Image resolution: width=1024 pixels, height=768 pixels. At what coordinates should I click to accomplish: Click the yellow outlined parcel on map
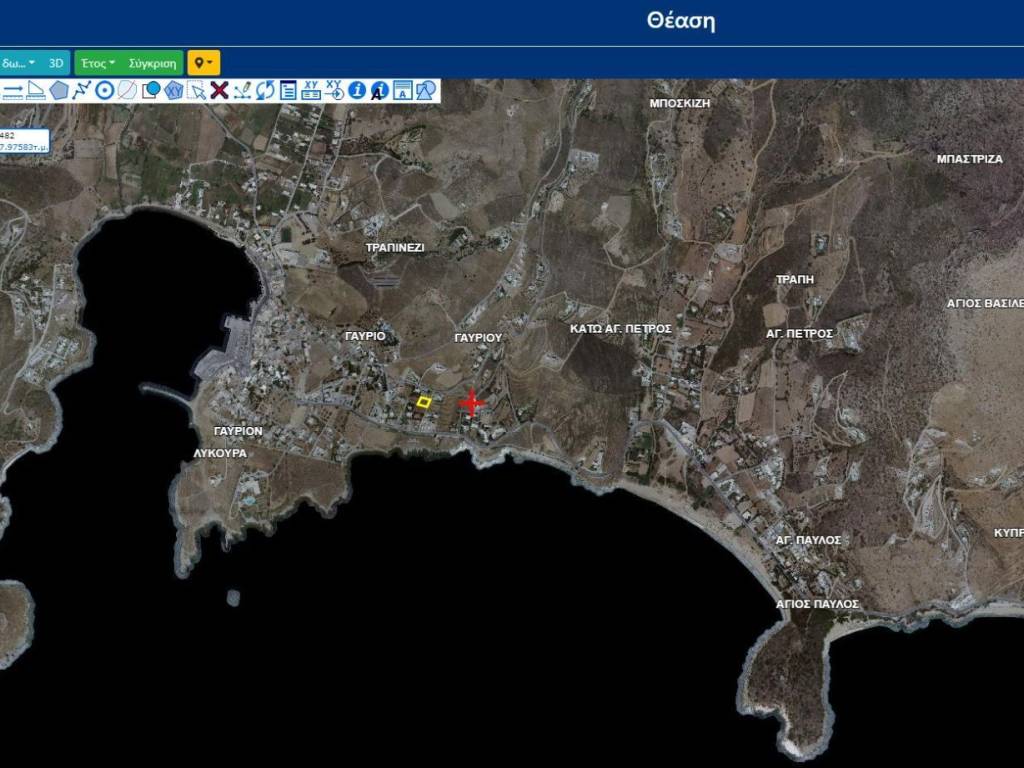tap(423, 402)
